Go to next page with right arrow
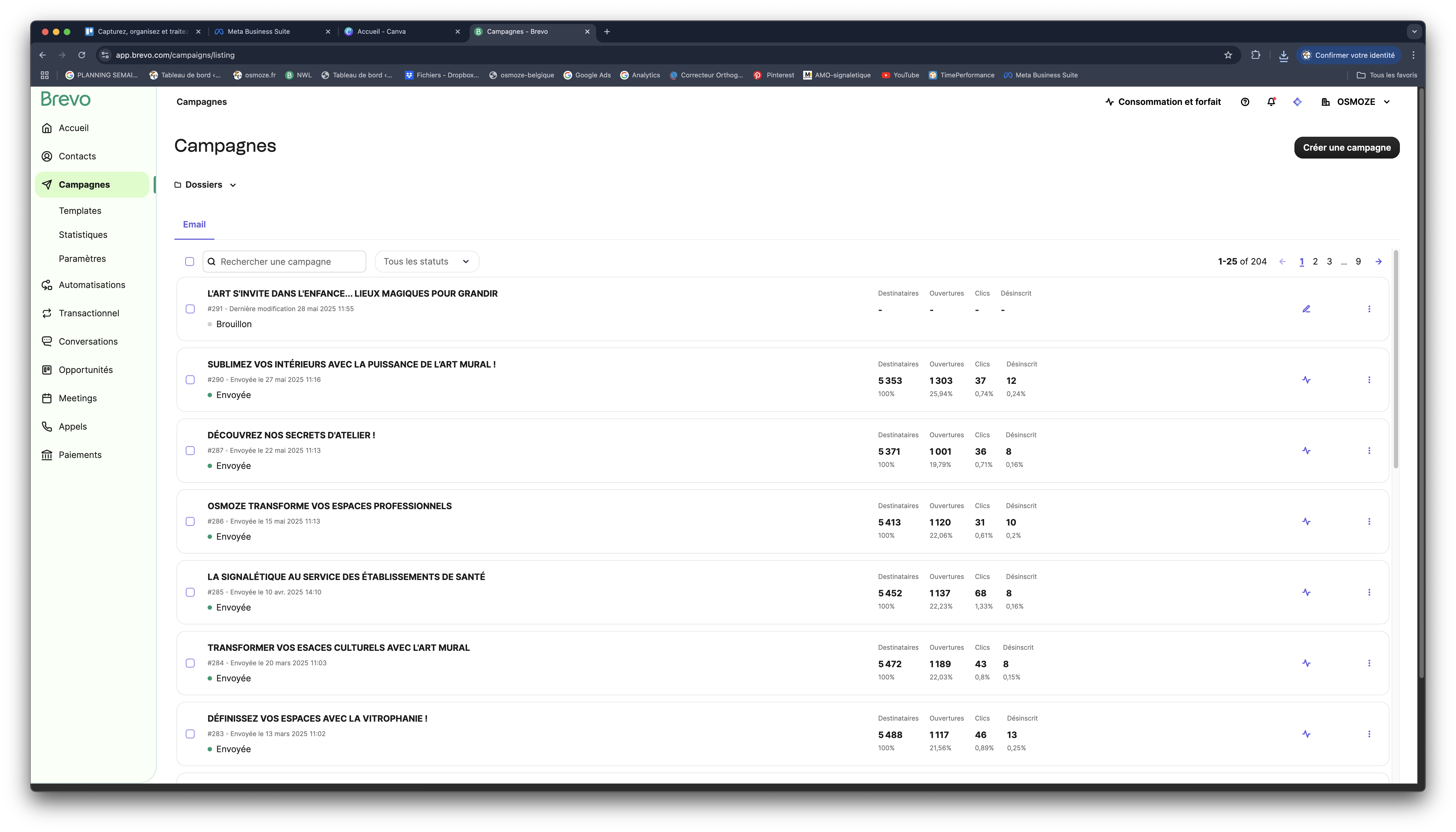 point(1378,262)
